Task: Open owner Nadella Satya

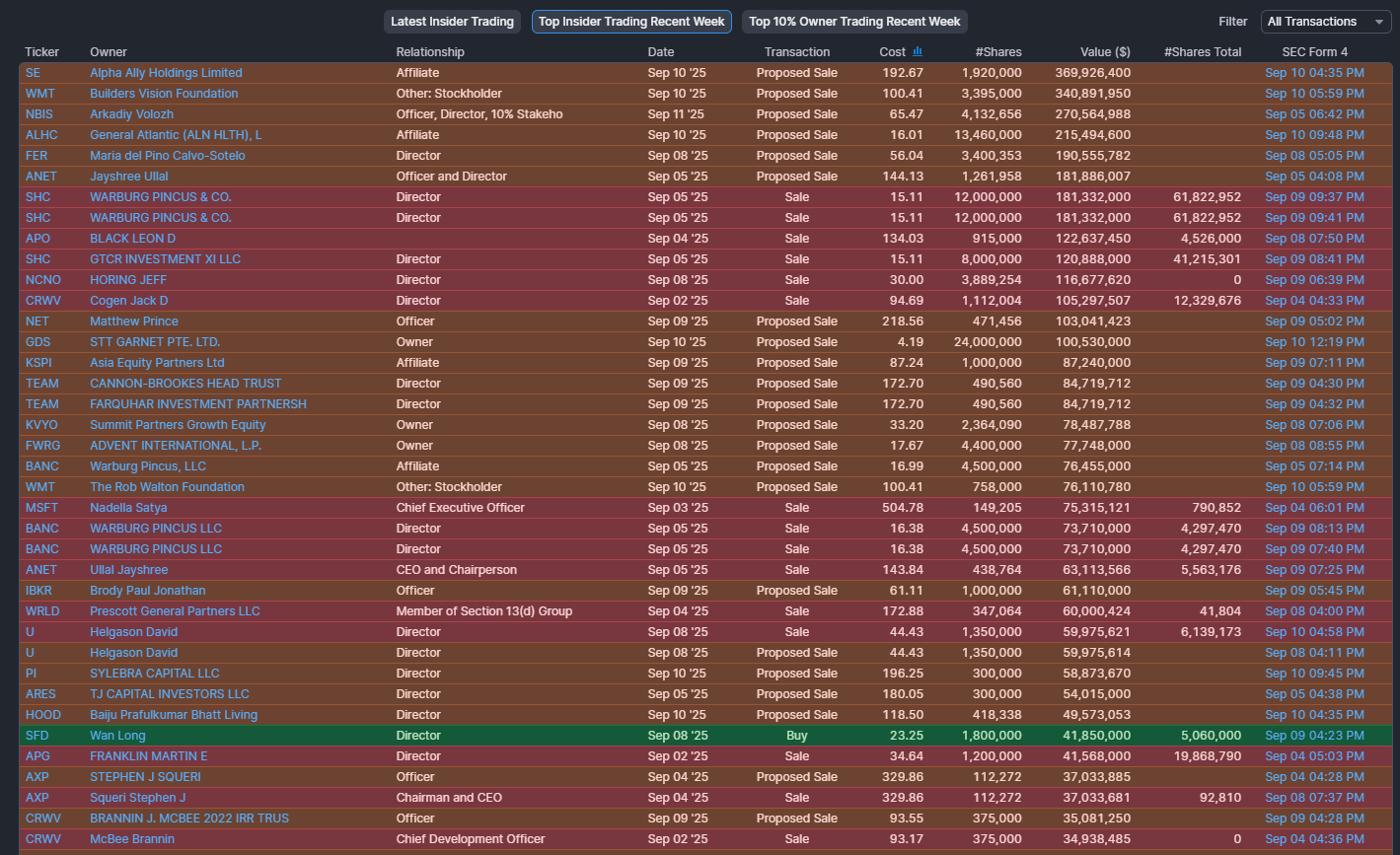Action: point(128,508)
